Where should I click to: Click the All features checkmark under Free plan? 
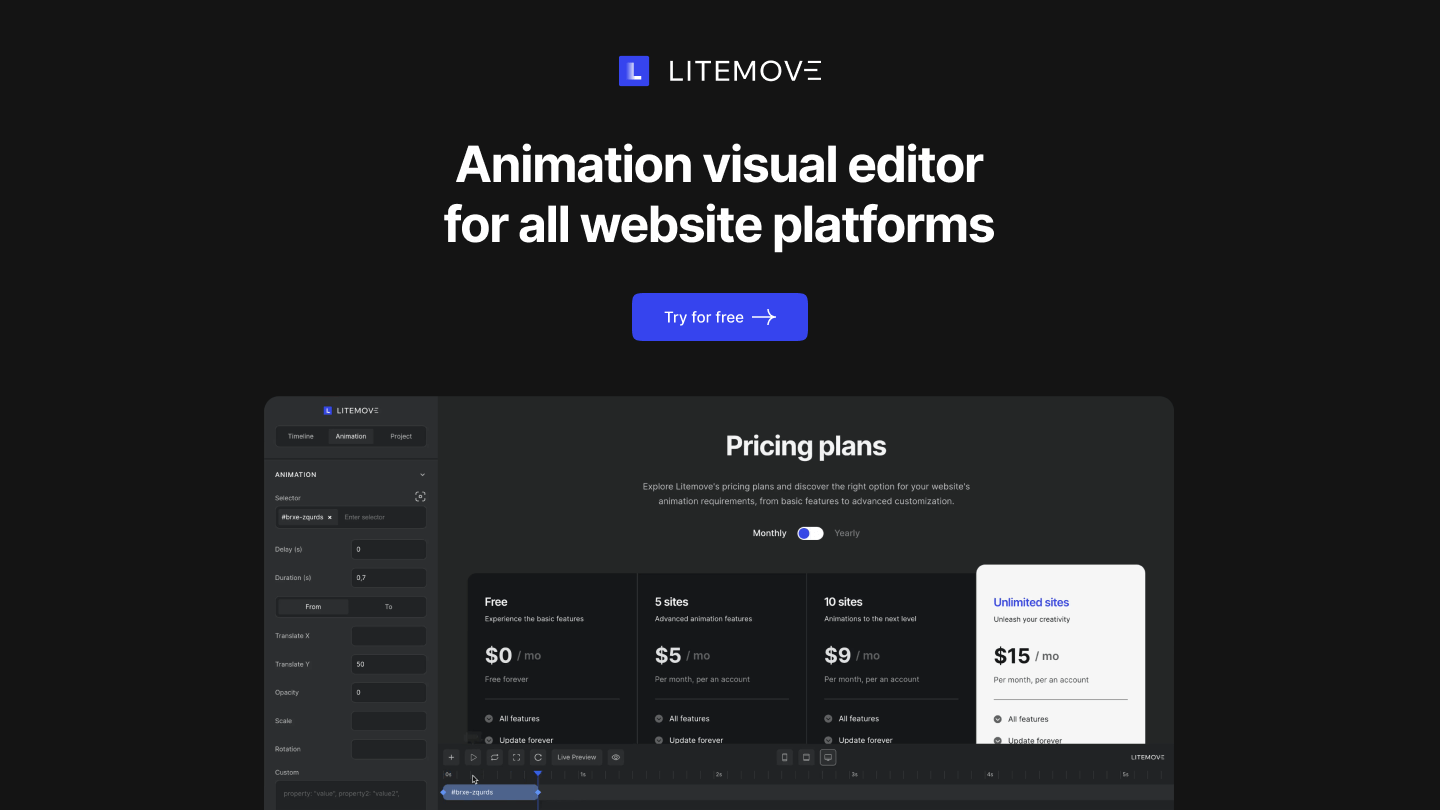489,718
